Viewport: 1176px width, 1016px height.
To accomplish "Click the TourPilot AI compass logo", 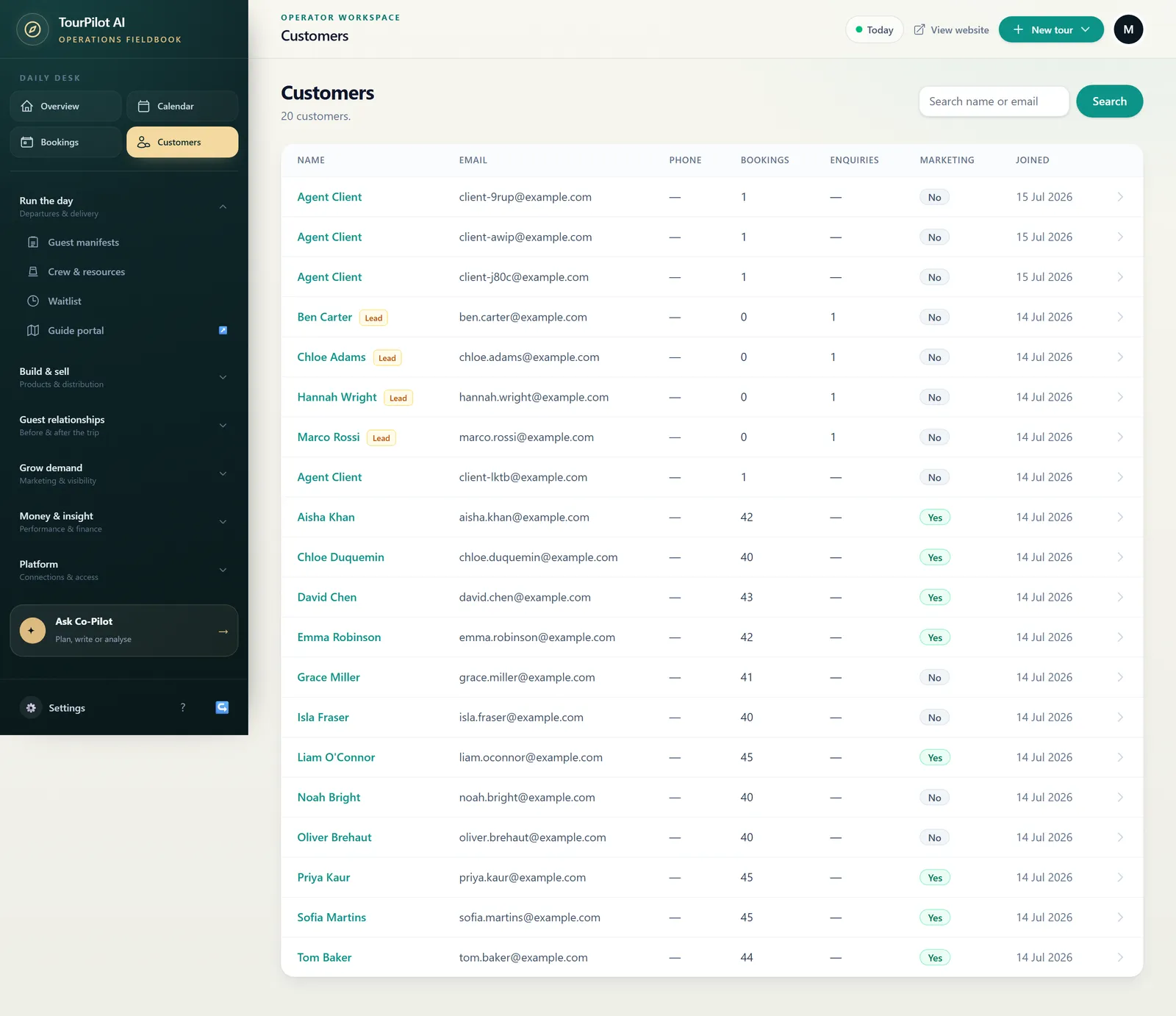I will pyautogui.click(x=32, y=29).
